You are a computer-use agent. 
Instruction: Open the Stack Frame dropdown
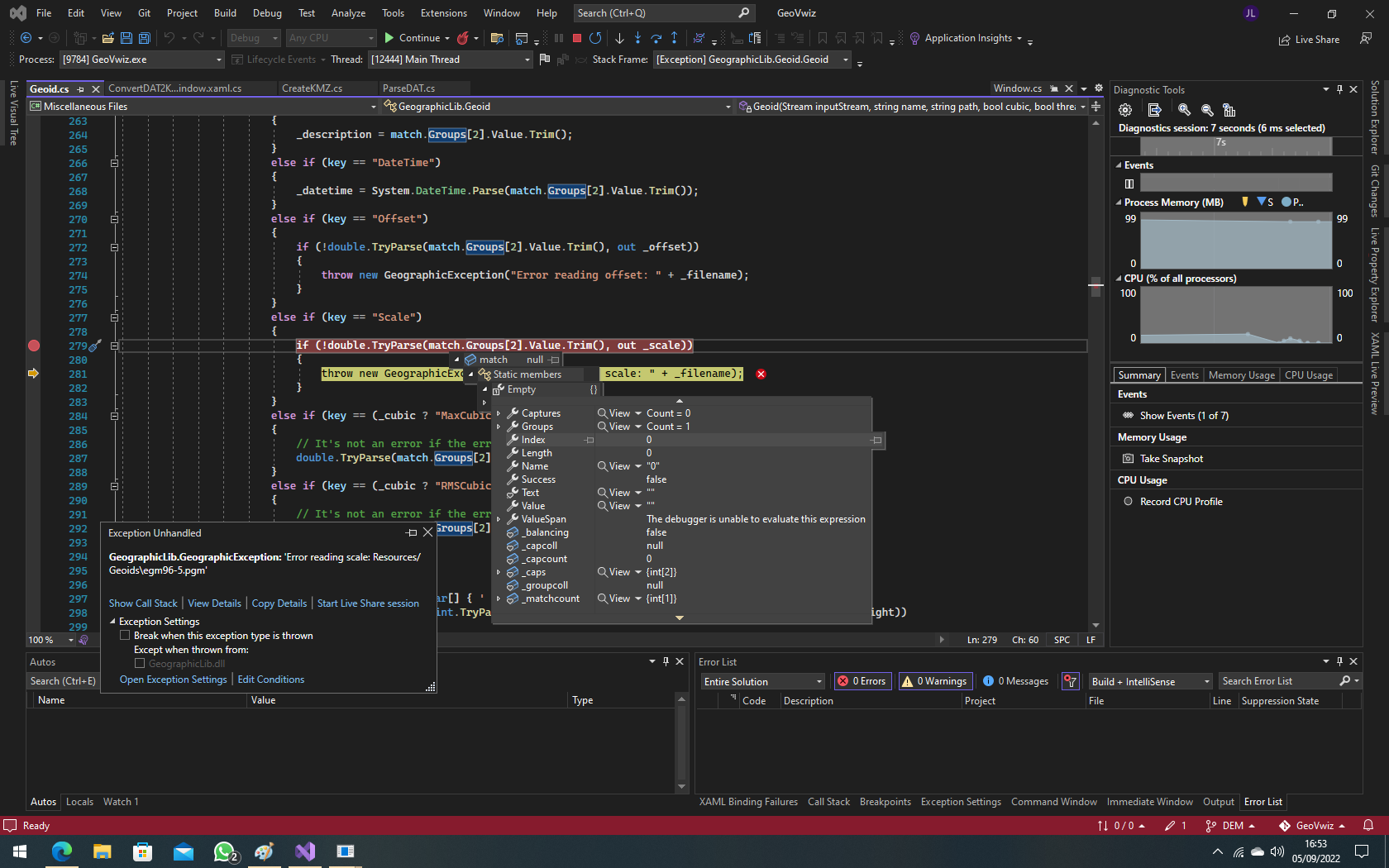(752, 60)
